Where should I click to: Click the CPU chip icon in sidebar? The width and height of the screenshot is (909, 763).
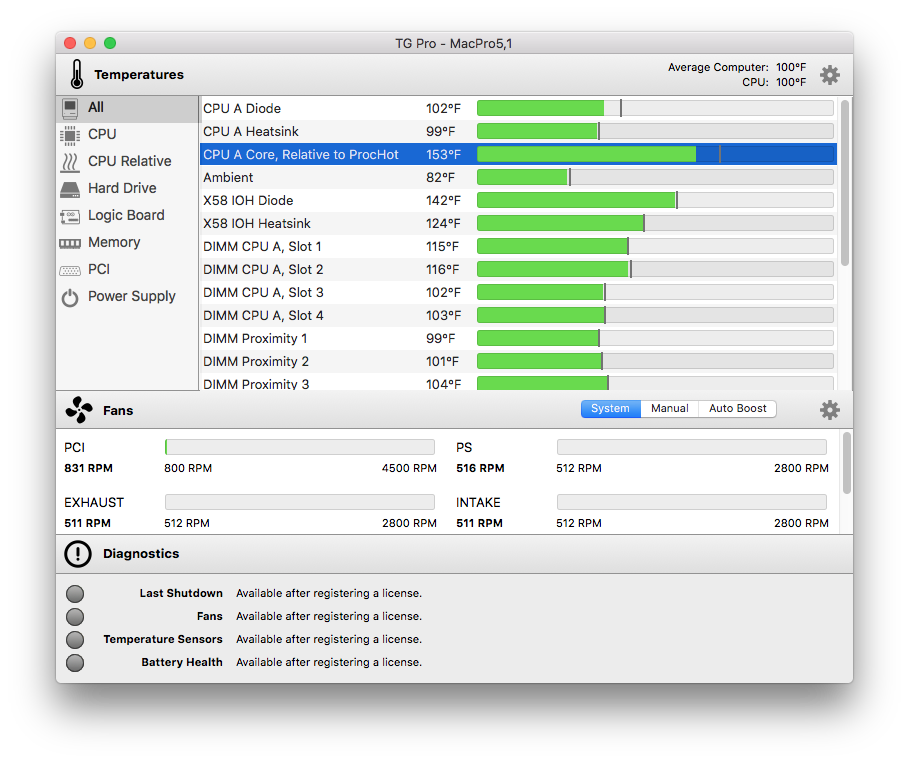[x=70, y=135]
